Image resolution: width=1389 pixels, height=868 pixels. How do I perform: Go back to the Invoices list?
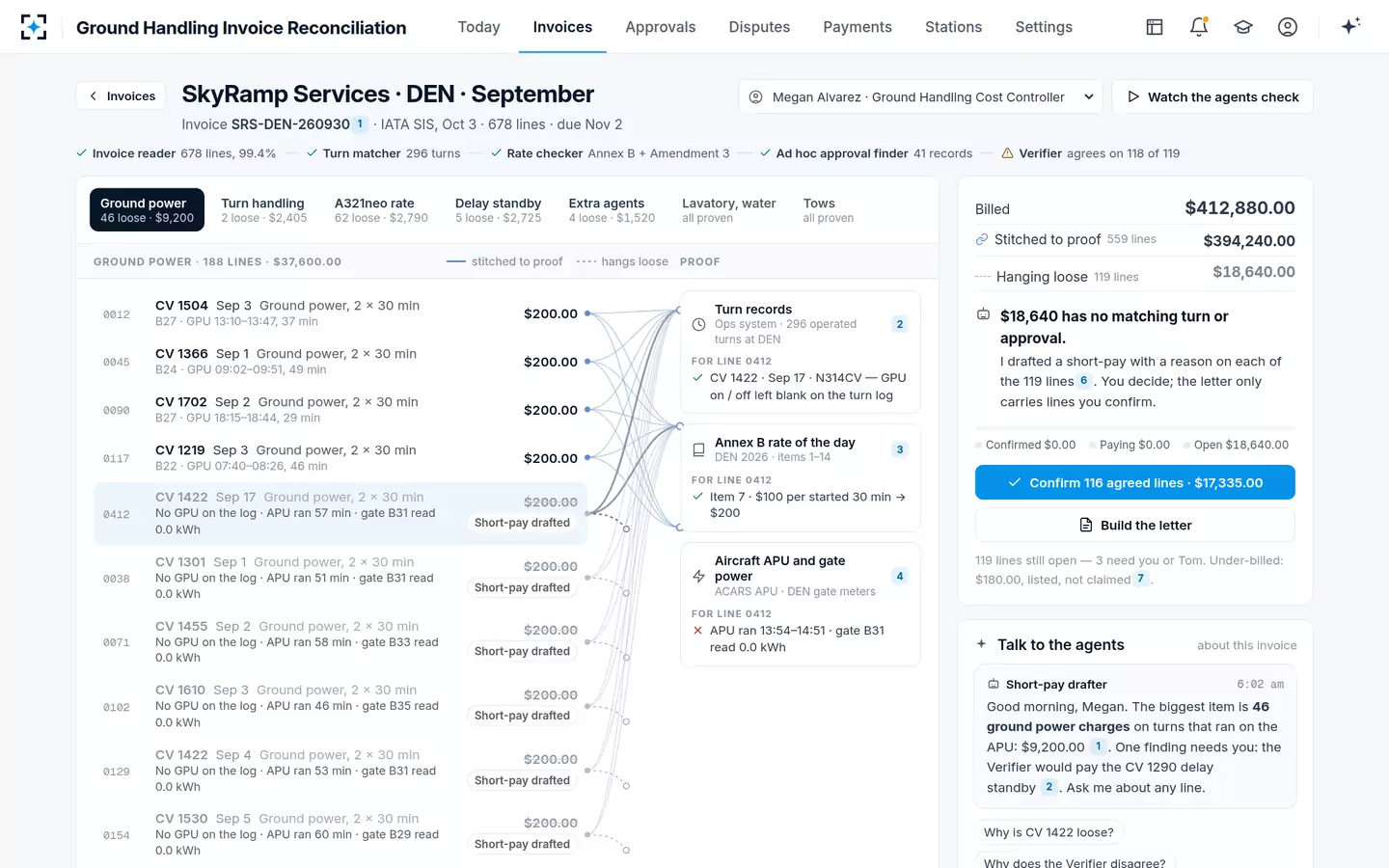click(122, 96)
